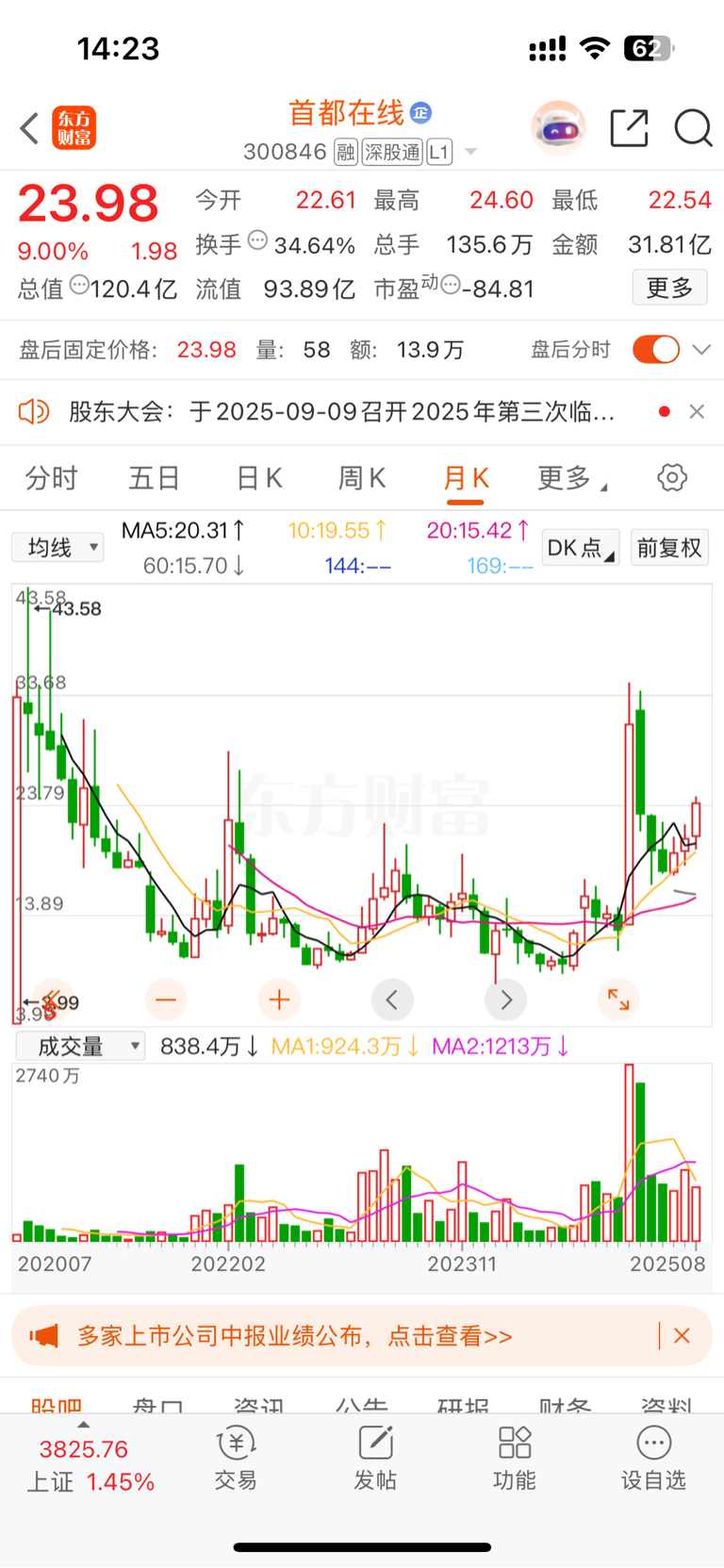Tap the MA2:1213万 volume value

point(501,1047)
